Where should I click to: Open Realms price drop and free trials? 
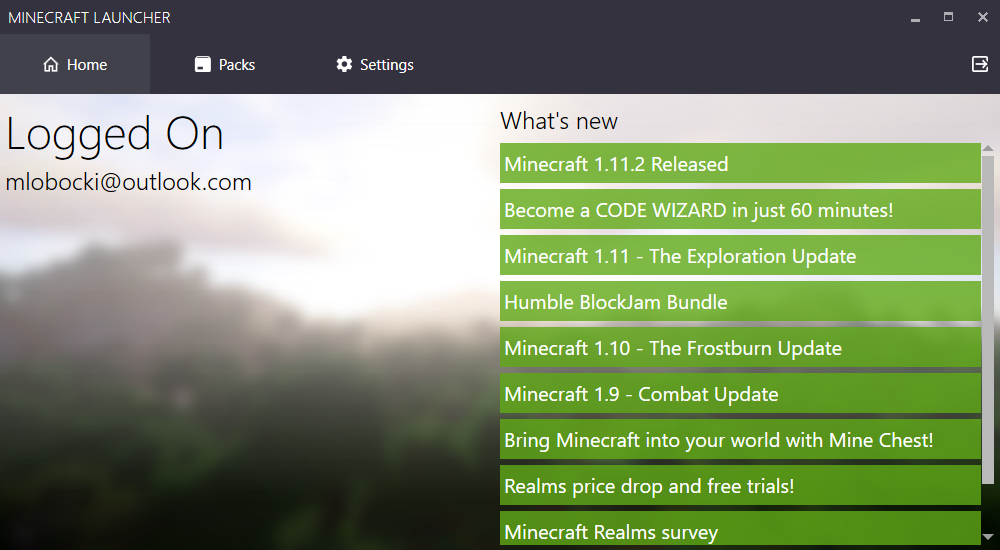coord(740,485)
